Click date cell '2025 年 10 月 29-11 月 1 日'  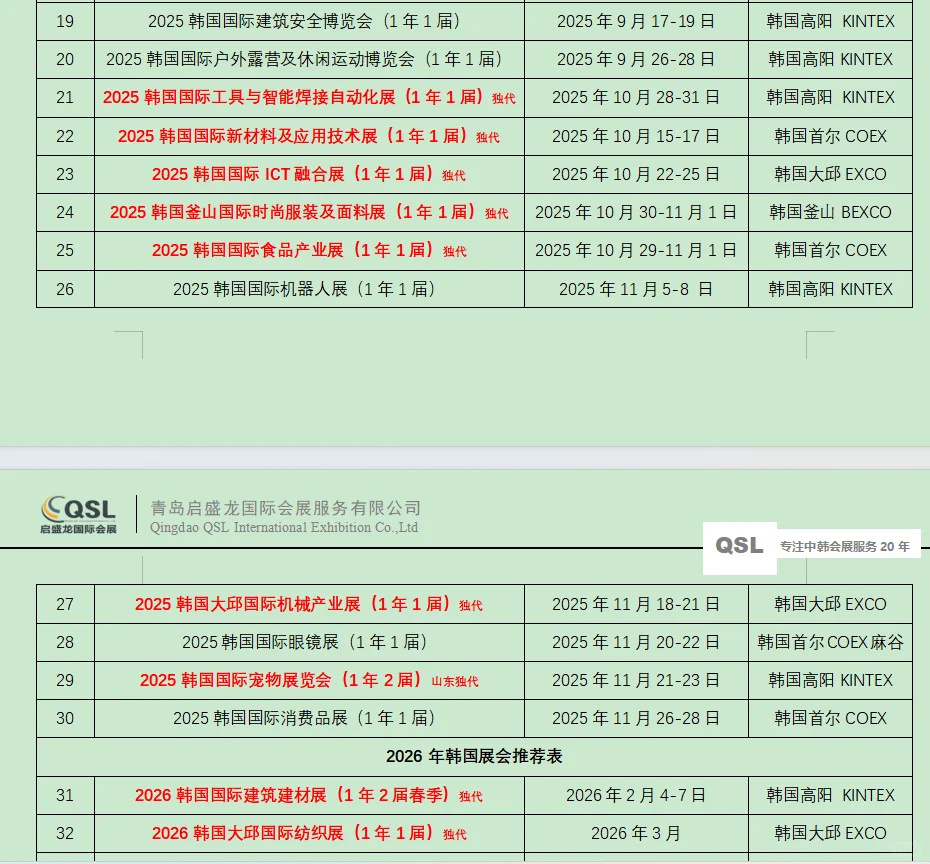coord(636,250)
